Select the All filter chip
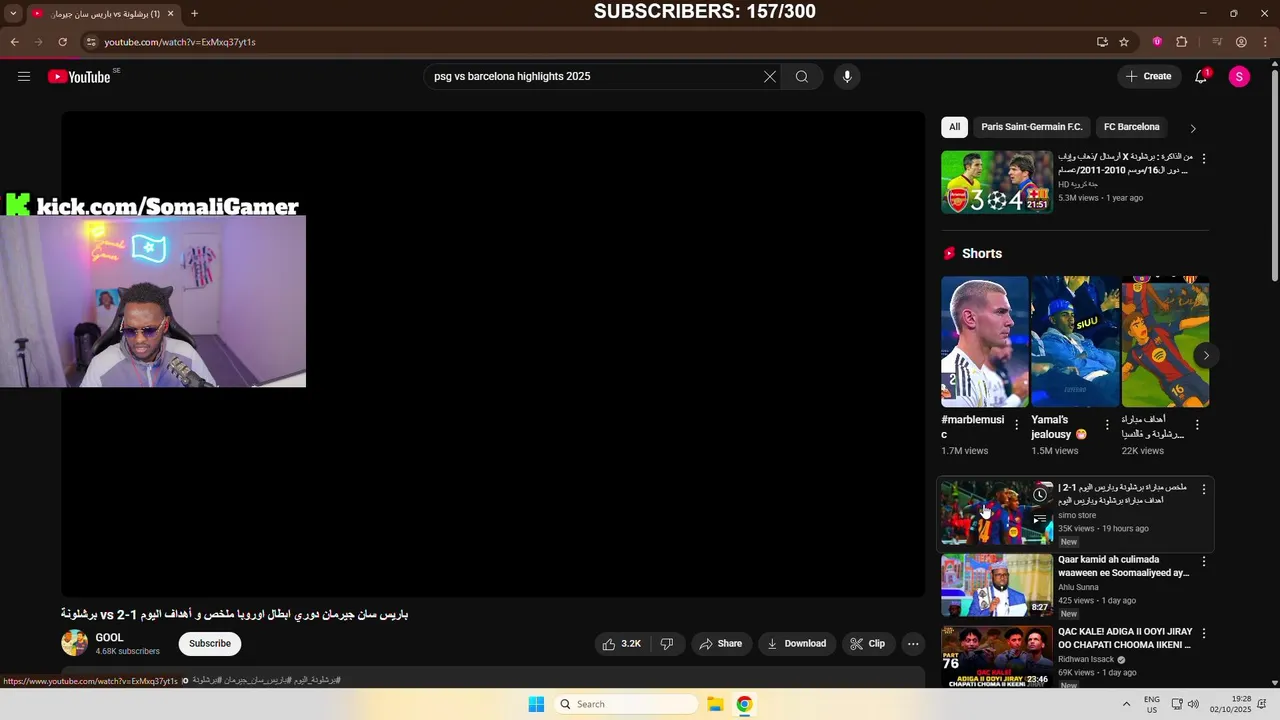 pos(954,127)
